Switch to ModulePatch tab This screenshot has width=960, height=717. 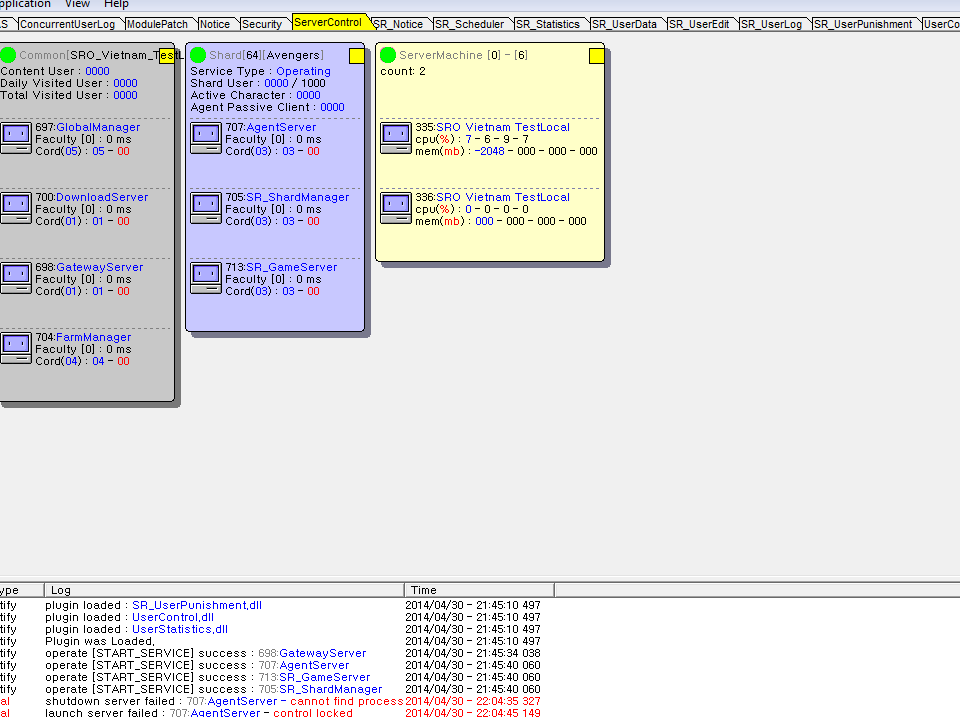157,24
